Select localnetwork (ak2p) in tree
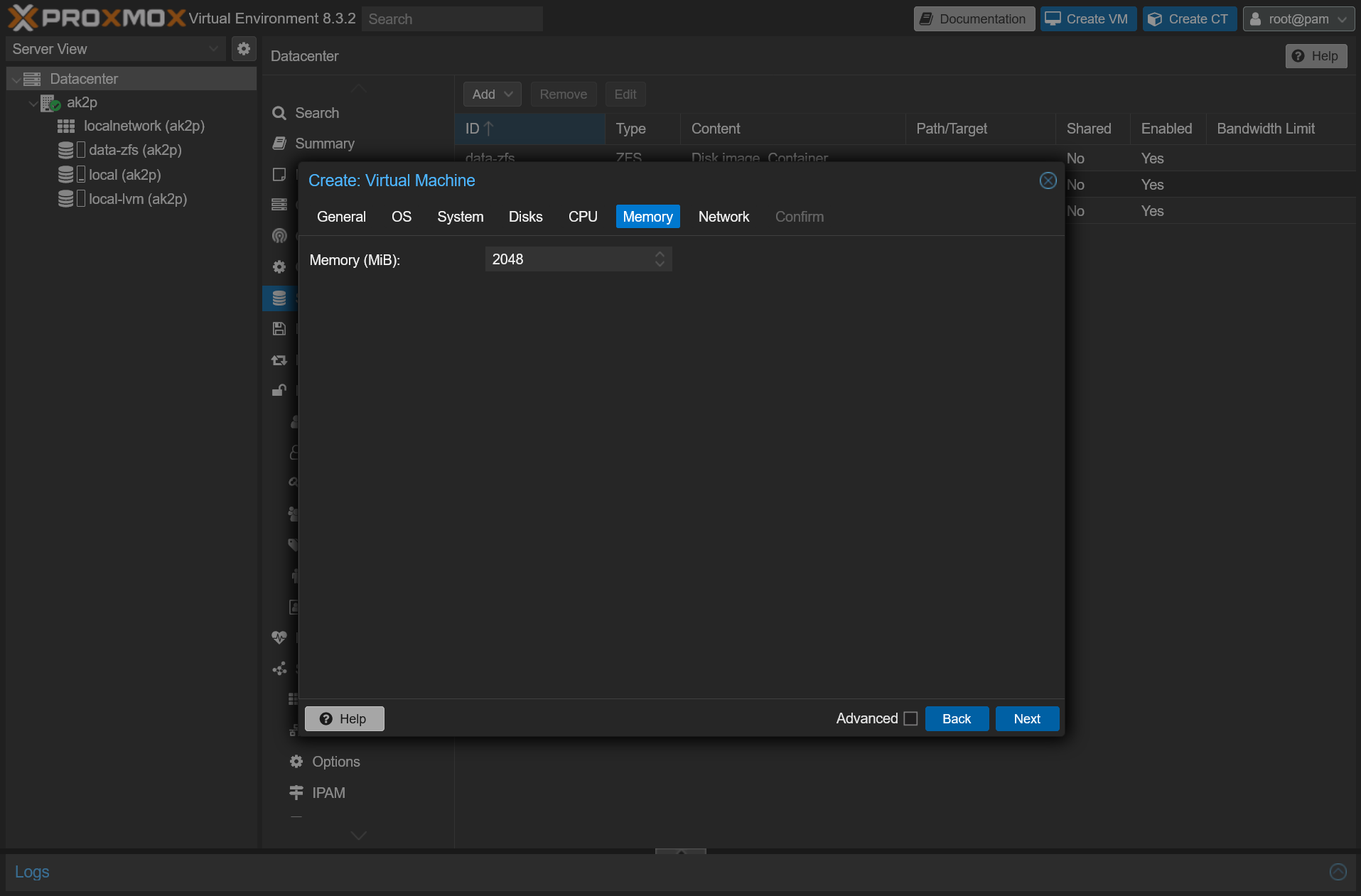1361x896 pixels. pos(144,126)
